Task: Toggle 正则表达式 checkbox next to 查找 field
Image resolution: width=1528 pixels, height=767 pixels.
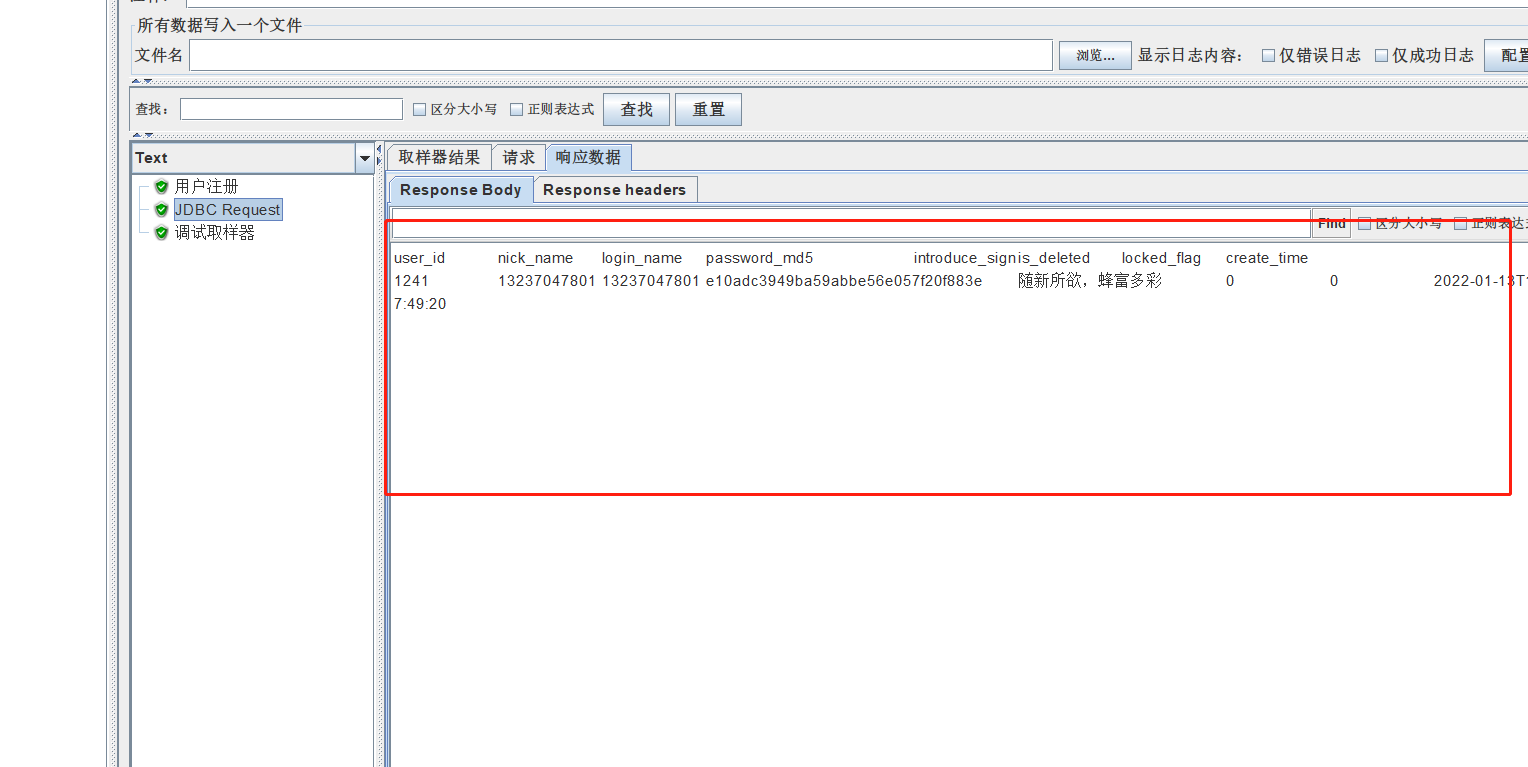Action: point(517,110)
